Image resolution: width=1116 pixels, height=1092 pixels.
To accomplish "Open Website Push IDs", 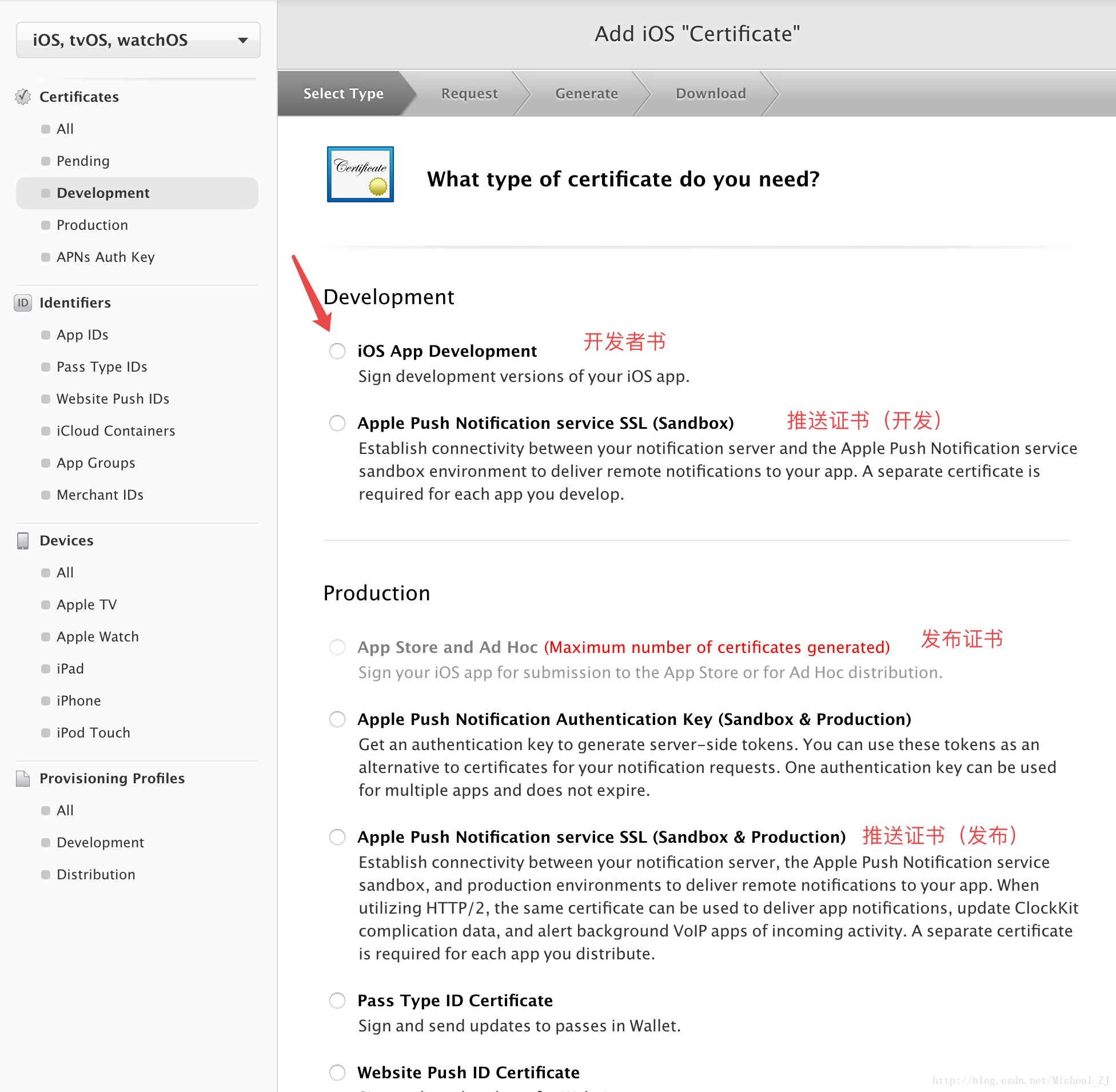I will click(x=113, y=399).
